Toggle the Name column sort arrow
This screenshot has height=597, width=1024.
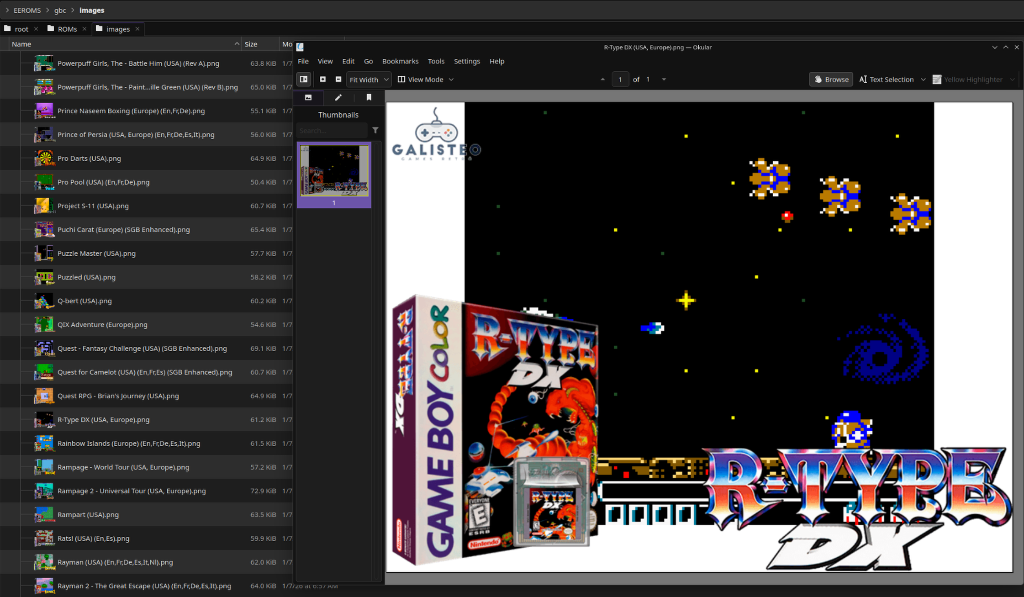click(x=236, y=44)
